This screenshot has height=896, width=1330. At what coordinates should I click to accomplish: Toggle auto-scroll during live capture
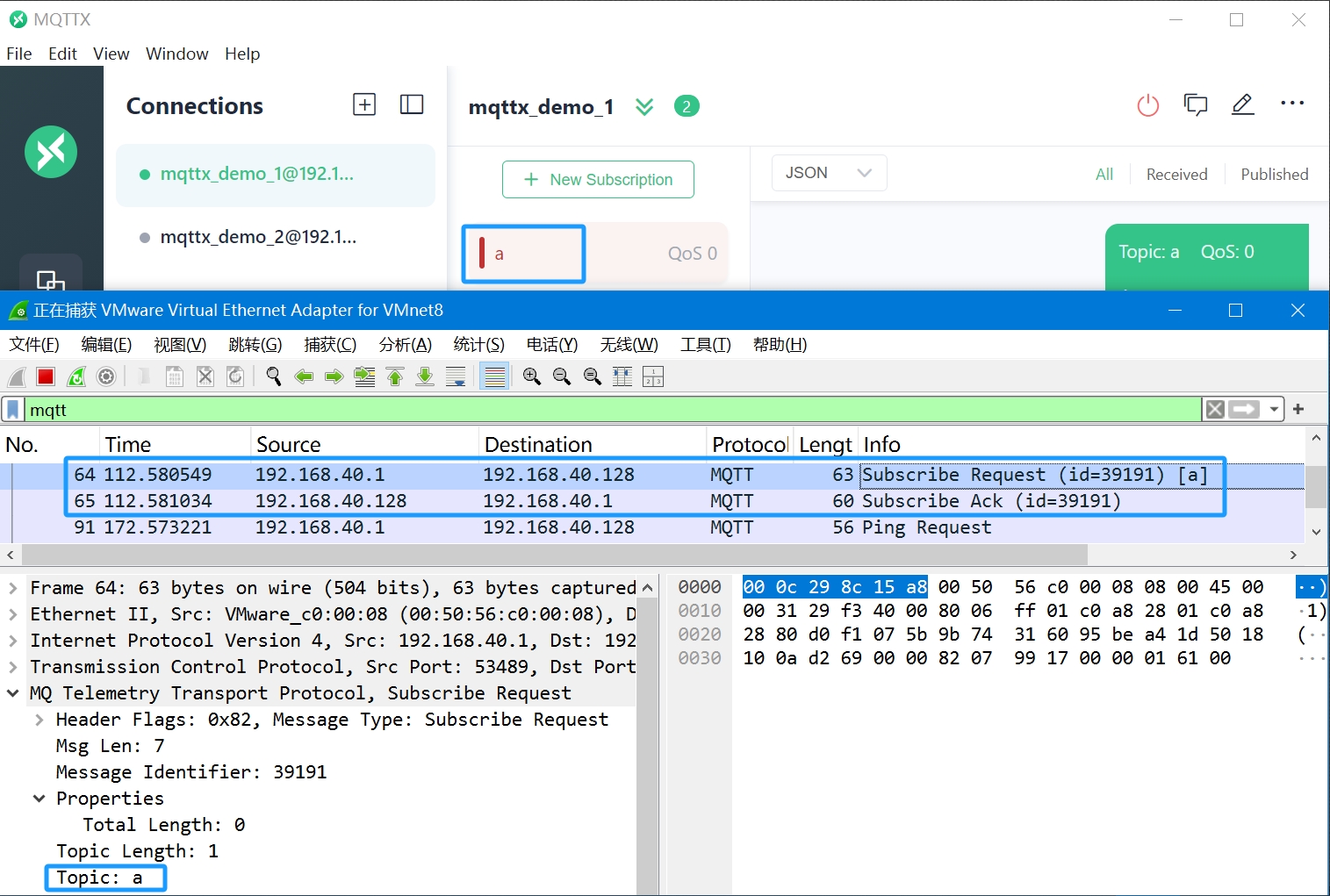click(x=456, y=376)
